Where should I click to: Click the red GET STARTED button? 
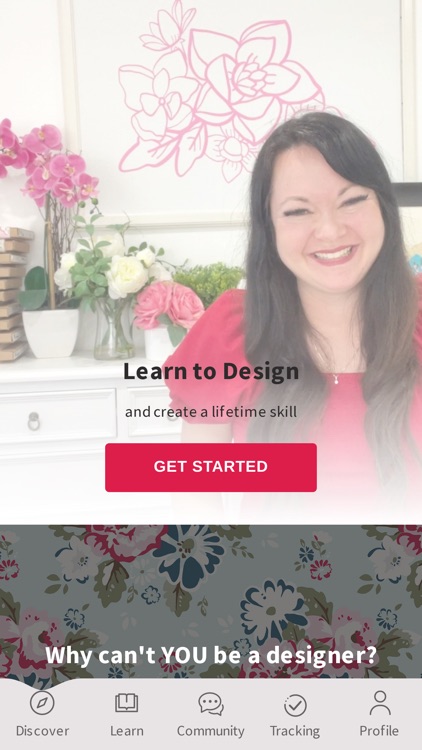pos(211,467)
